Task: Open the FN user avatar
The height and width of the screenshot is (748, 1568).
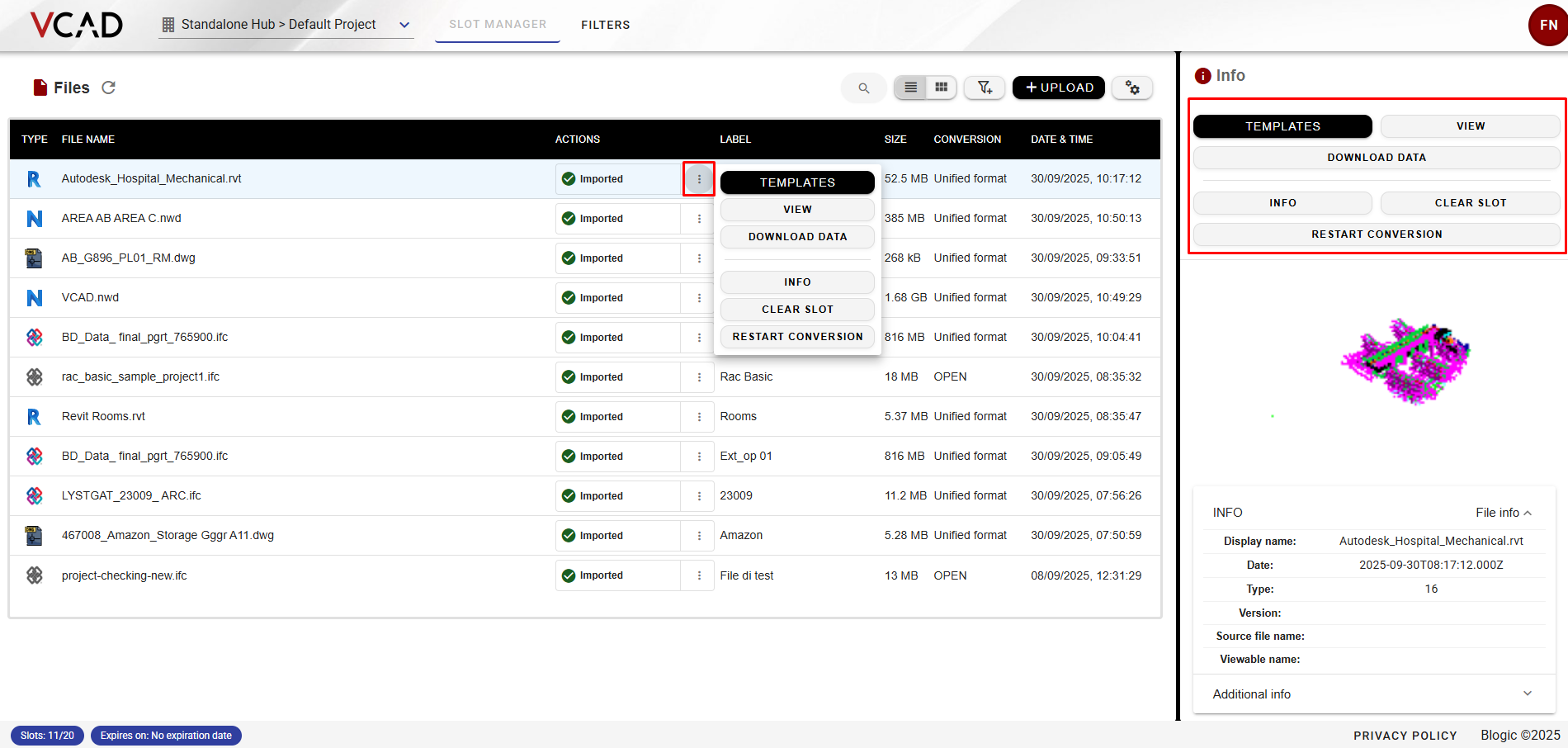Action: 1547,25
